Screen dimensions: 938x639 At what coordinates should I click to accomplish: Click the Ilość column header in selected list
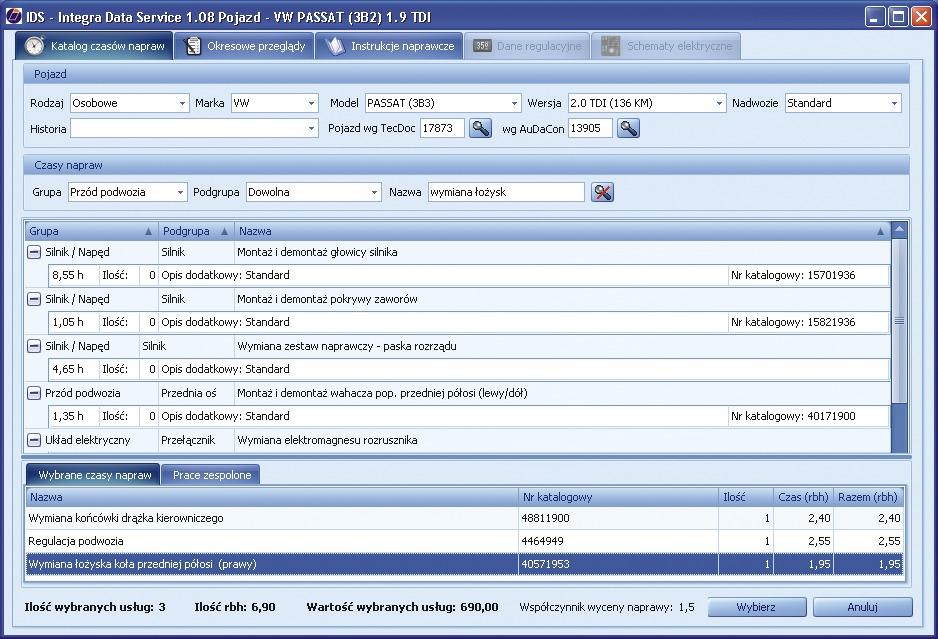(x=746, y=497)
